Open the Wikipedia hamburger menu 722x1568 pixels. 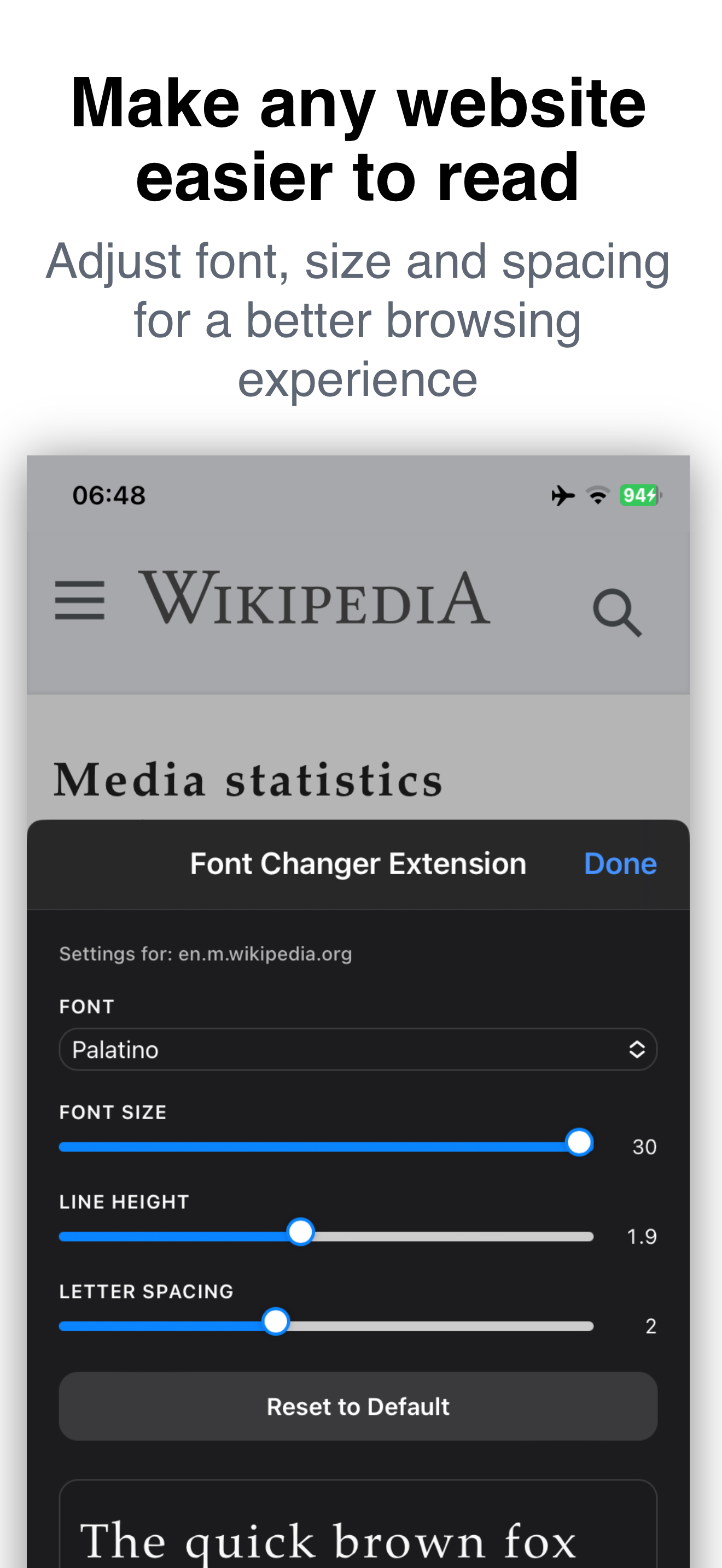pyautogui.click(x=79, y=600)
